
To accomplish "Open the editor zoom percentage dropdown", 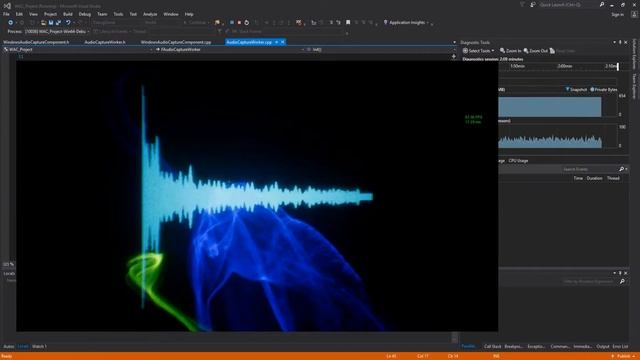I will (x=8, y=264).
